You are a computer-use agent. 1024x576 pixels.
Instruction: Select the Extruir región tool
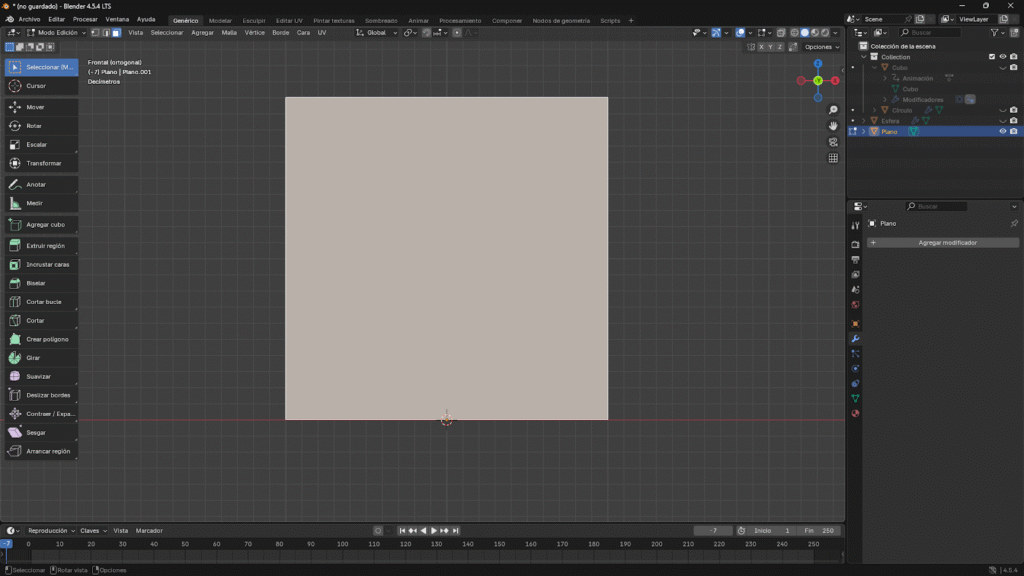coord(41,245)
